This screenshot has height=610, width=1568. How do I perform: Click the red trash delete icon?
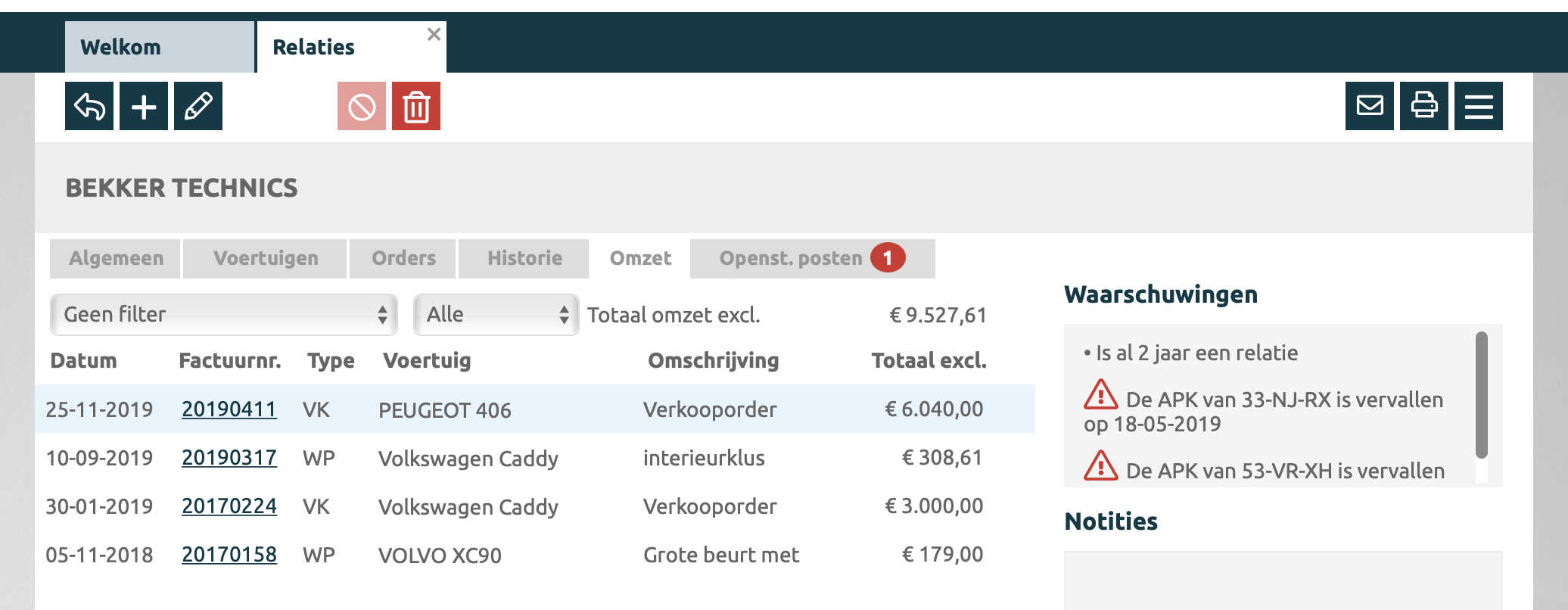click(416, 106)
